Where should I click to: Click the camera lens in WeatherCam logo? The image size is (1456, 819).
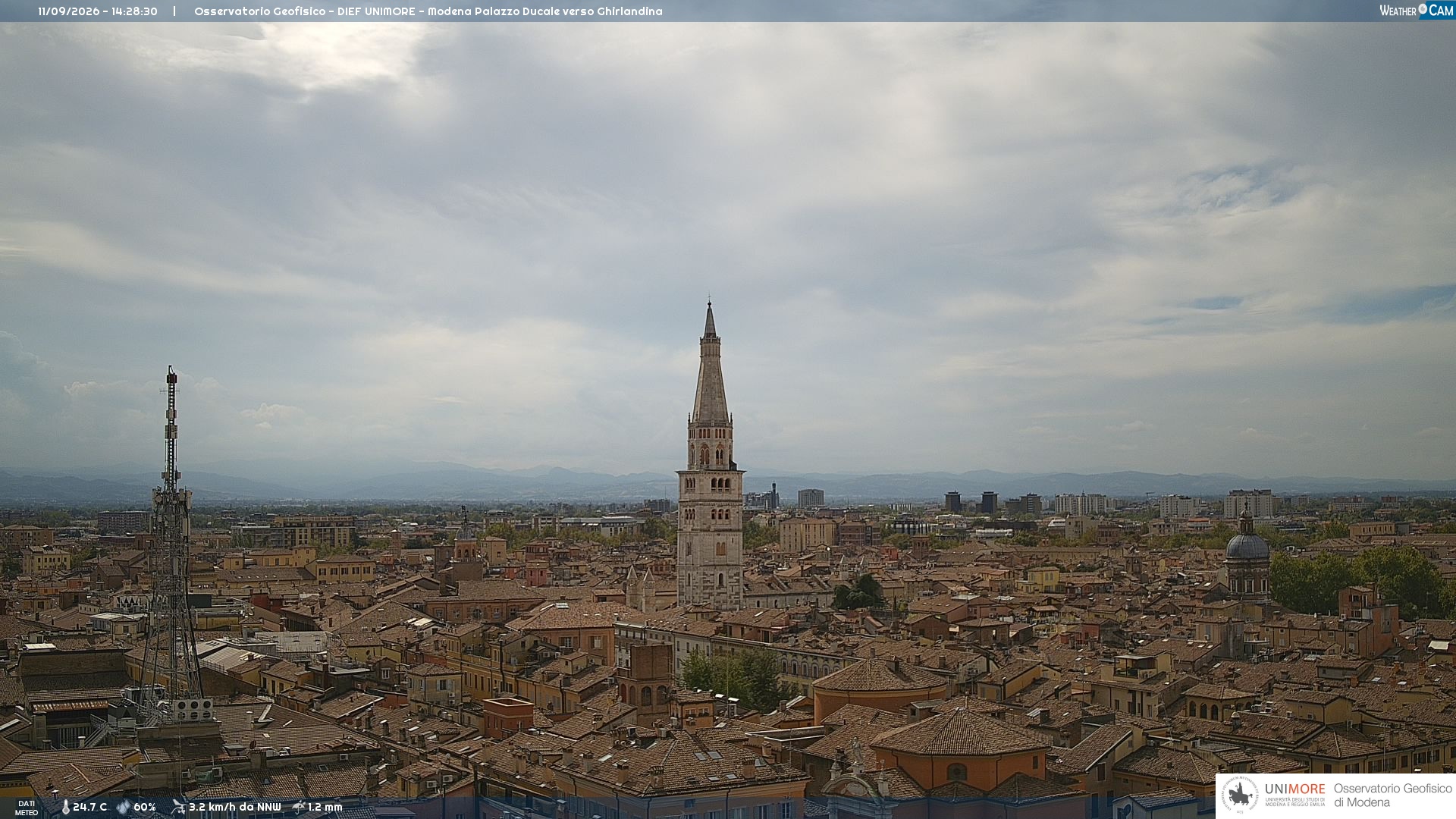(1423, 9)
